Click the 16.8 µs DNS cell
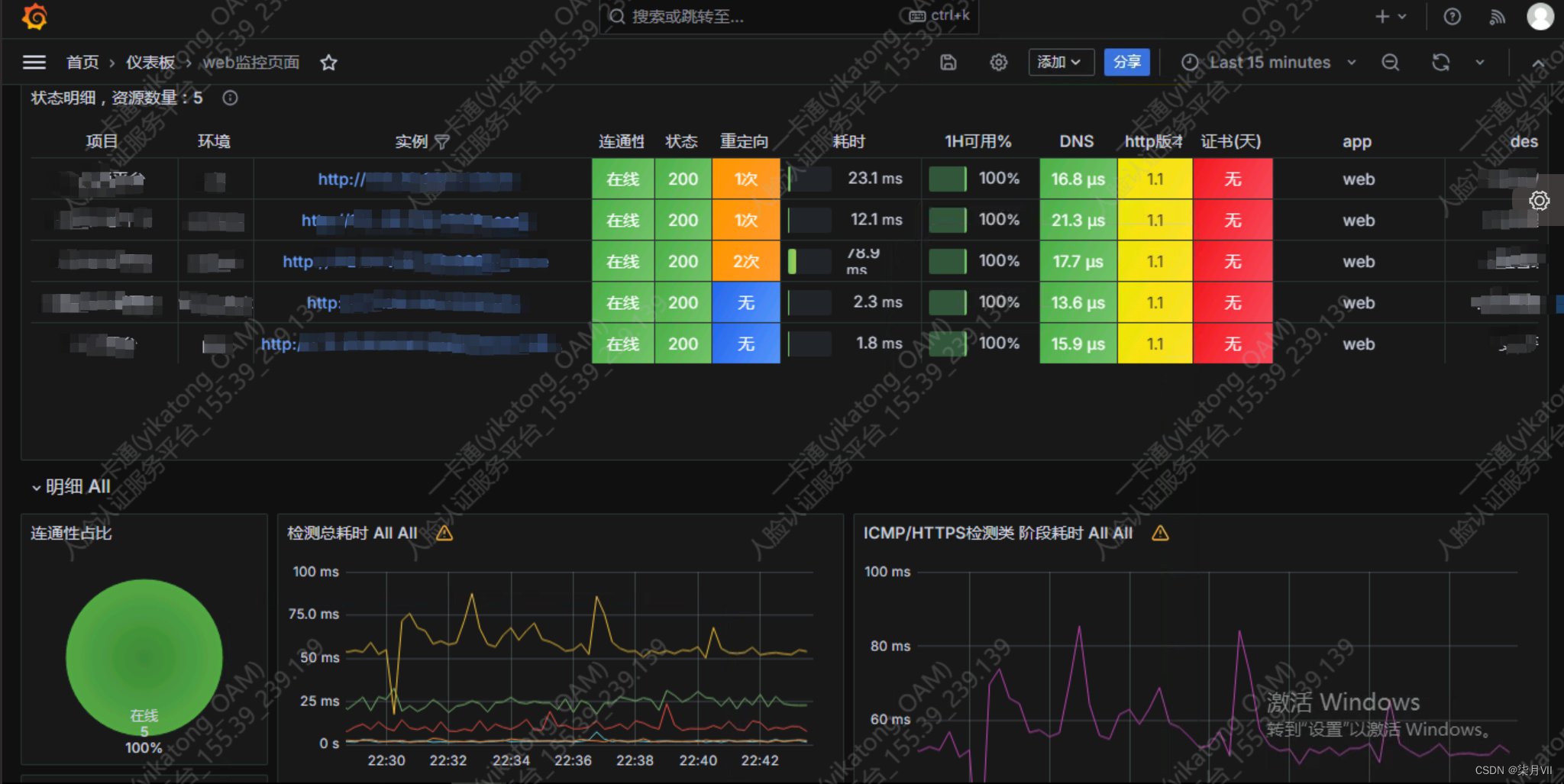 (1078, 179)
